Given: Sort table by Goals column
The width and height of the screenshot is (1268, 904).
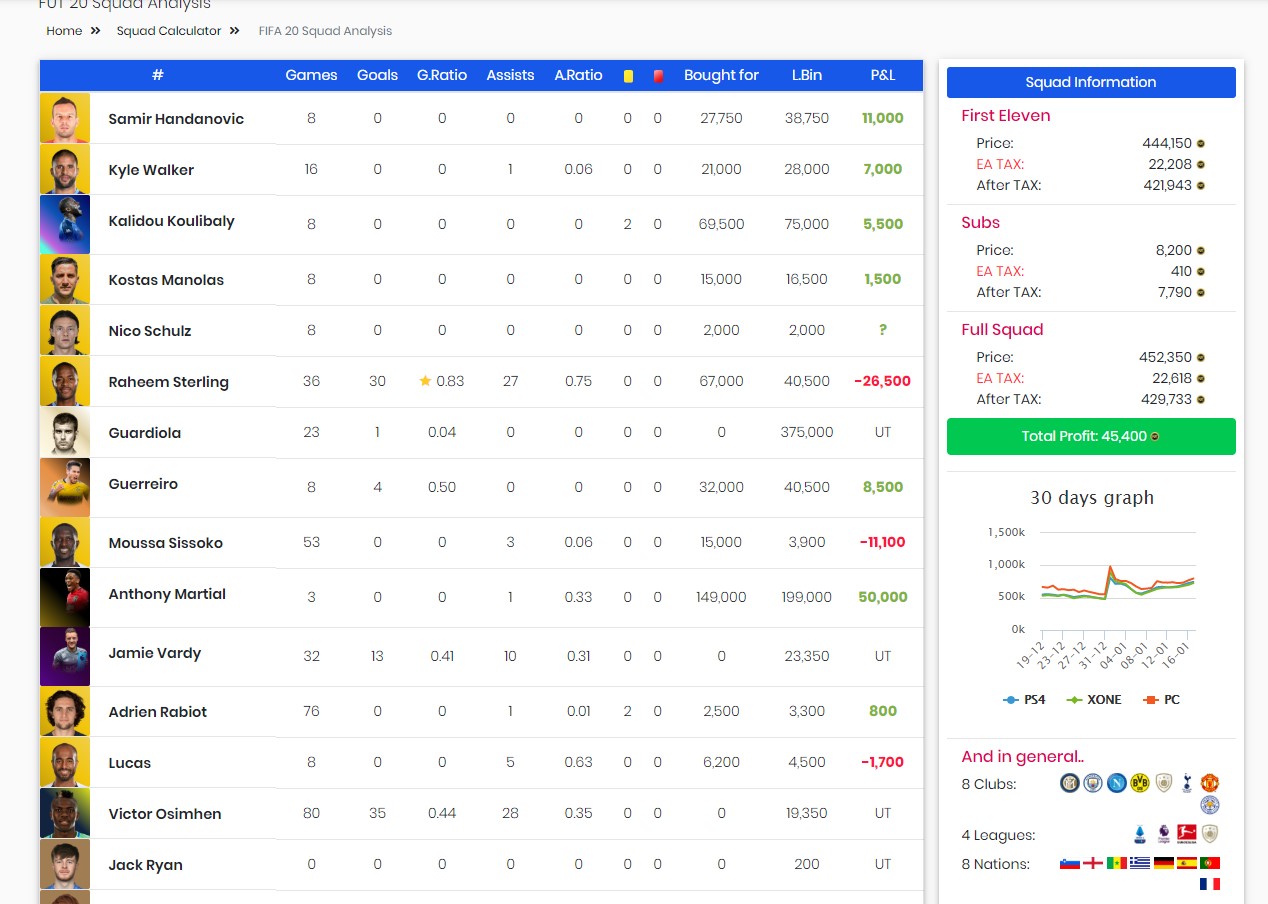Looking at the screenshot, I should (x=377, y=75).
